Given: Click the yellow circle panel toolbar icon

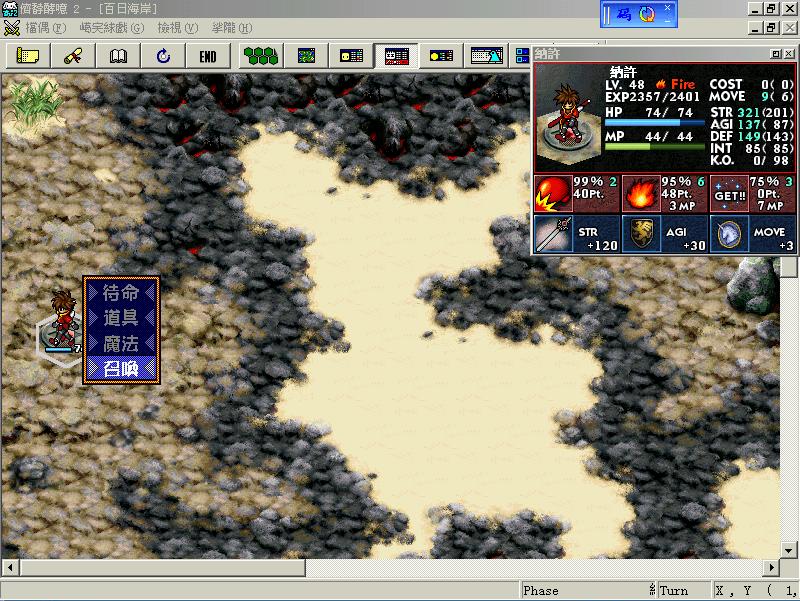Looking at the screenshot, I should tap(441, 56).
